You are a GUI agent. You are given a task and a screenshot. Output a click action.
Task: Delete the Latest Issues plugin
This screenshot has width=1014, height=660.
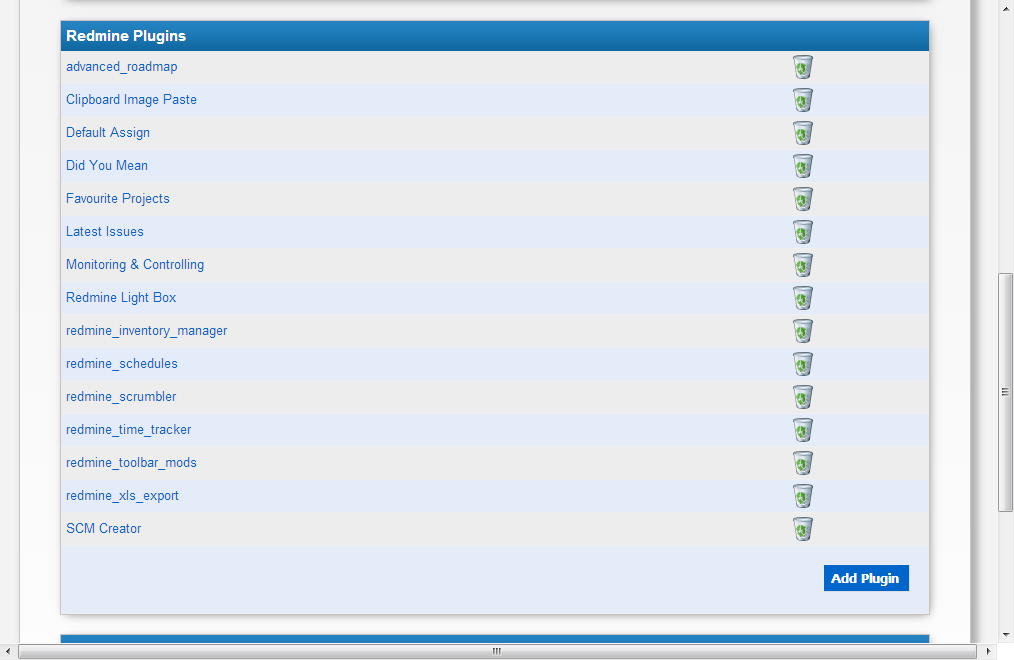802,232
